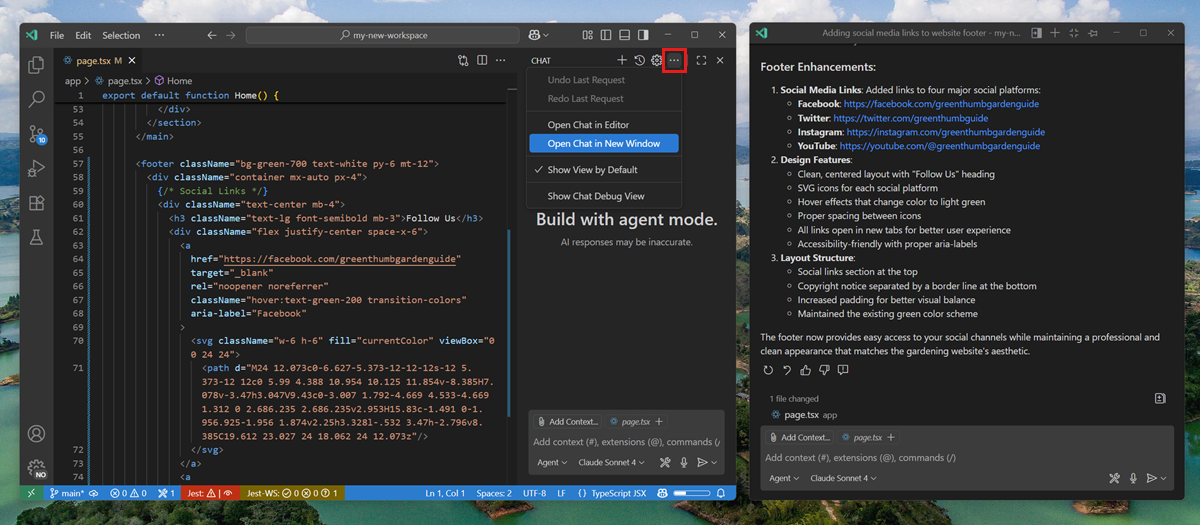Click Add Context button in main chat

click(568, 422)
